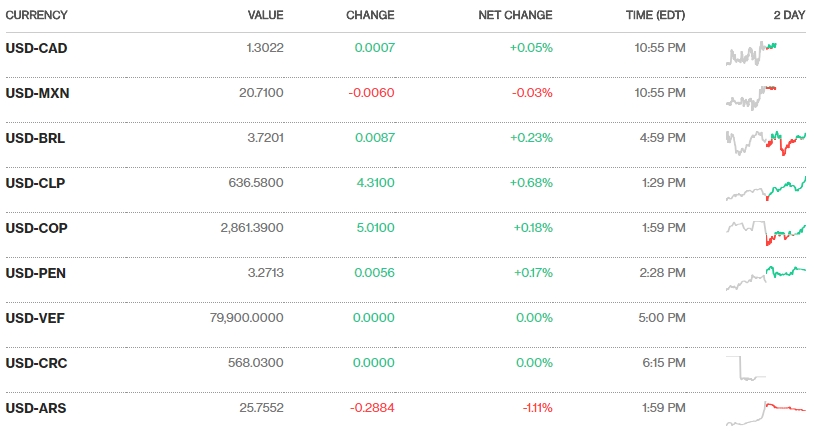Click the VALUE column header

click(266, 15)
